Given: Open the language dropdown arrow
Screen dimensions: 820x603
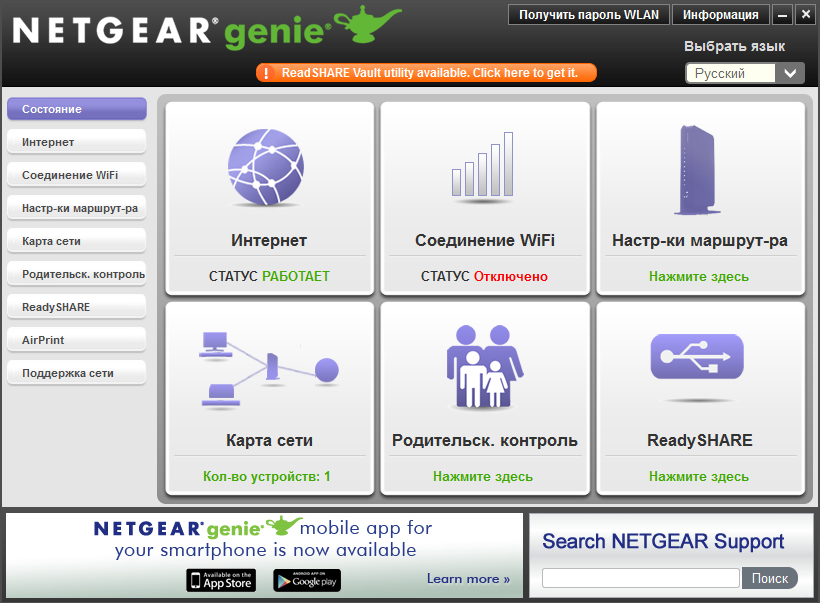Looking at the screenshot, I should pyautogui.click(x=790, y=73).
